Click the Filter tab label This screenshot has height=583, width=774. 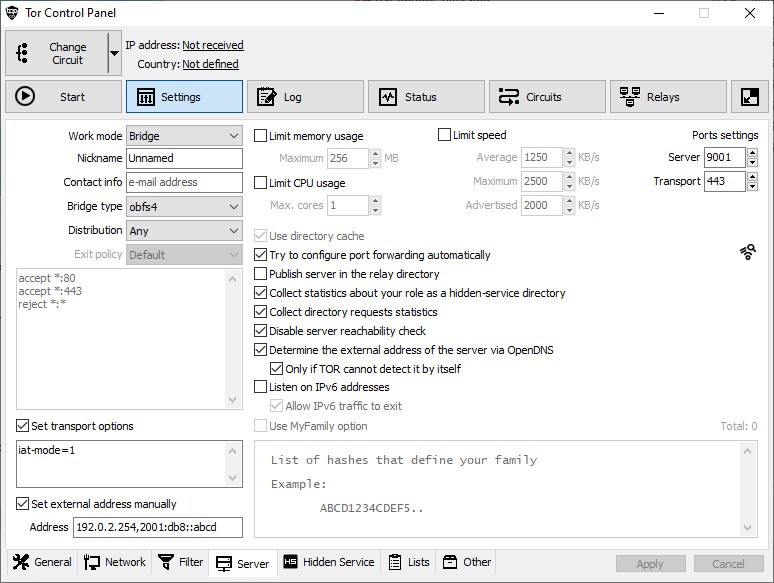pyautogui.click(x=191, y=562)
